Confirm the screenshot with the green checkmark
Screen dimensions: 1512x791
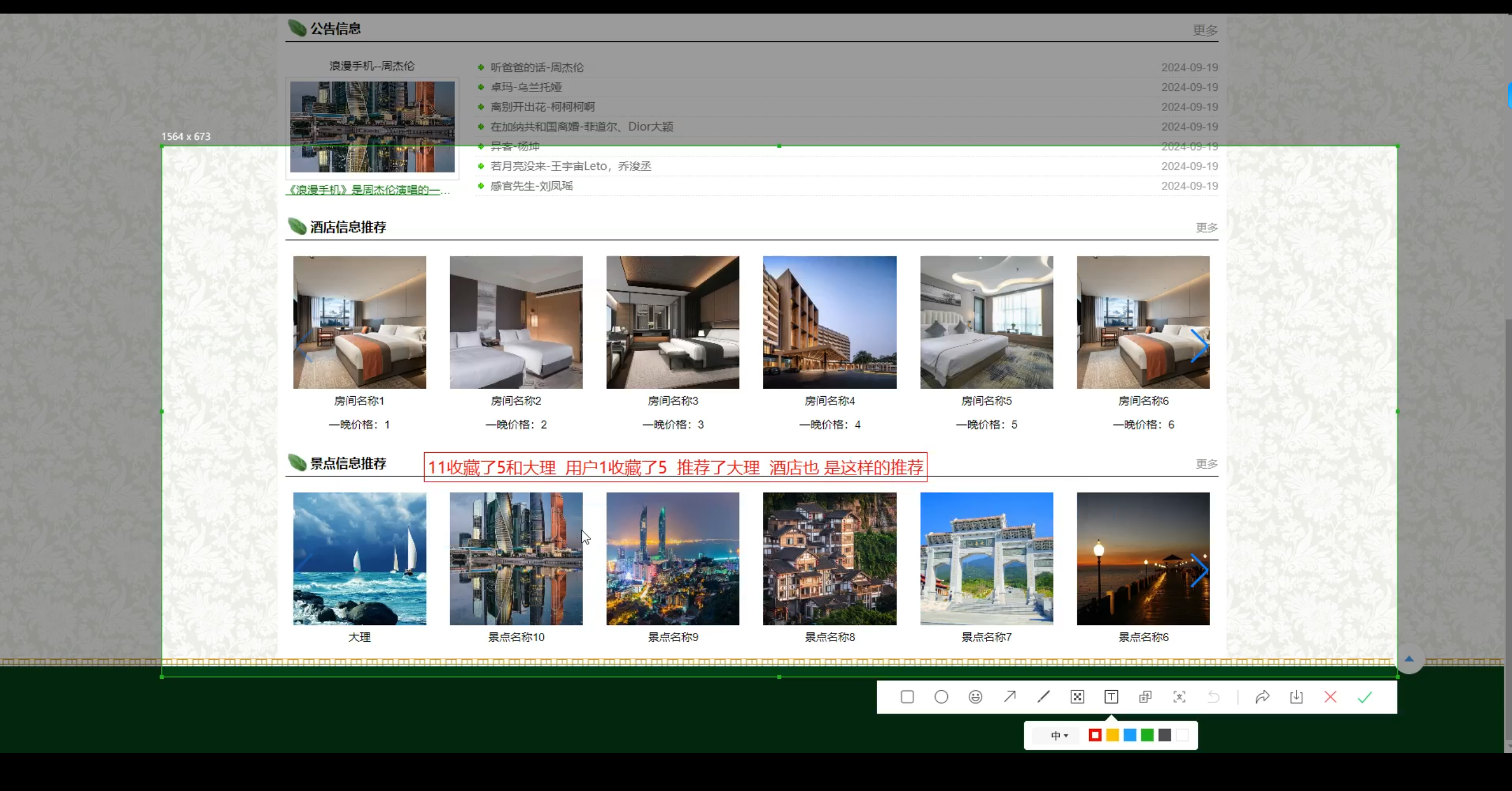(1364, 697)
